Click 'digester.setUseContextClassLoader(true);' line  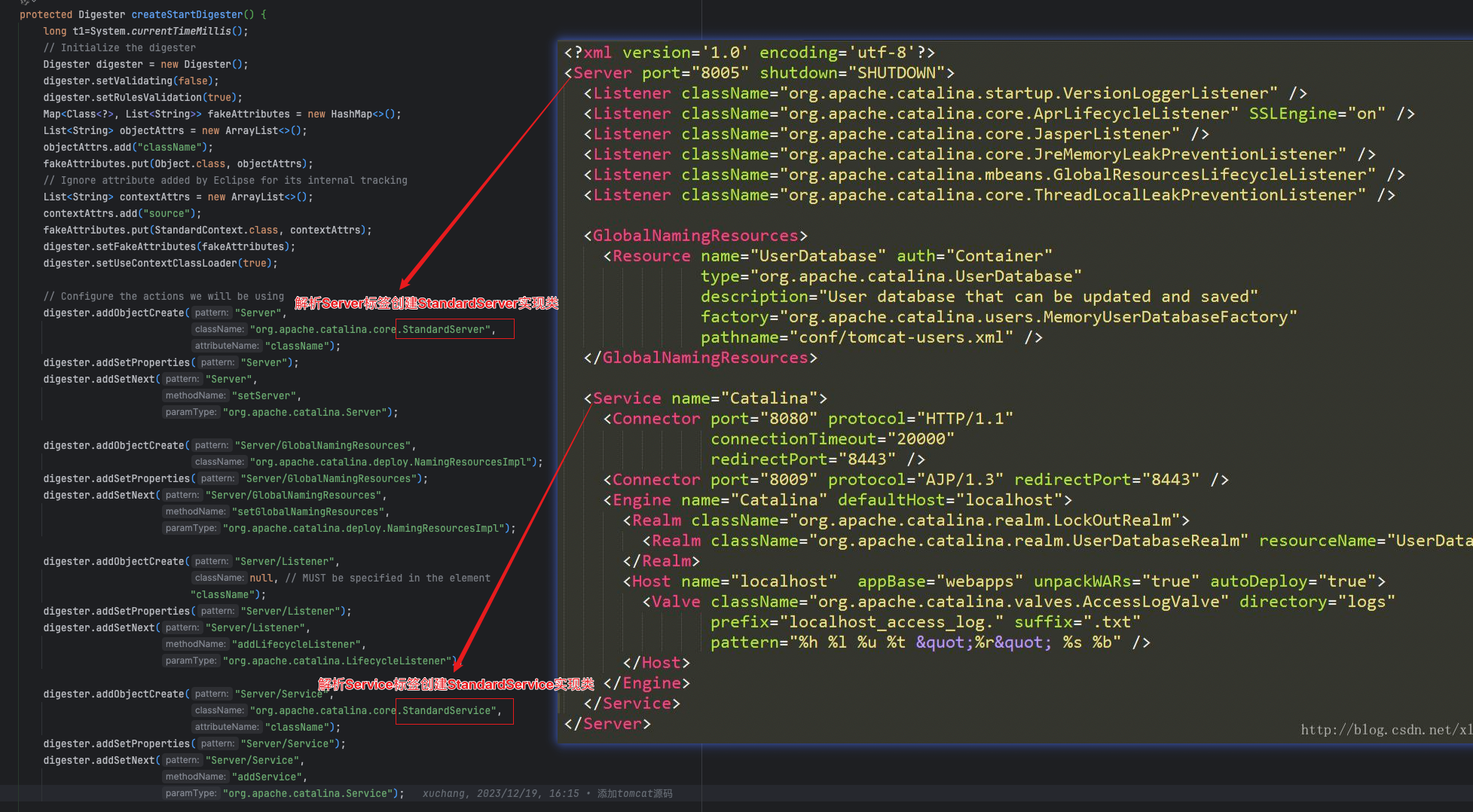tap(160, 263)
